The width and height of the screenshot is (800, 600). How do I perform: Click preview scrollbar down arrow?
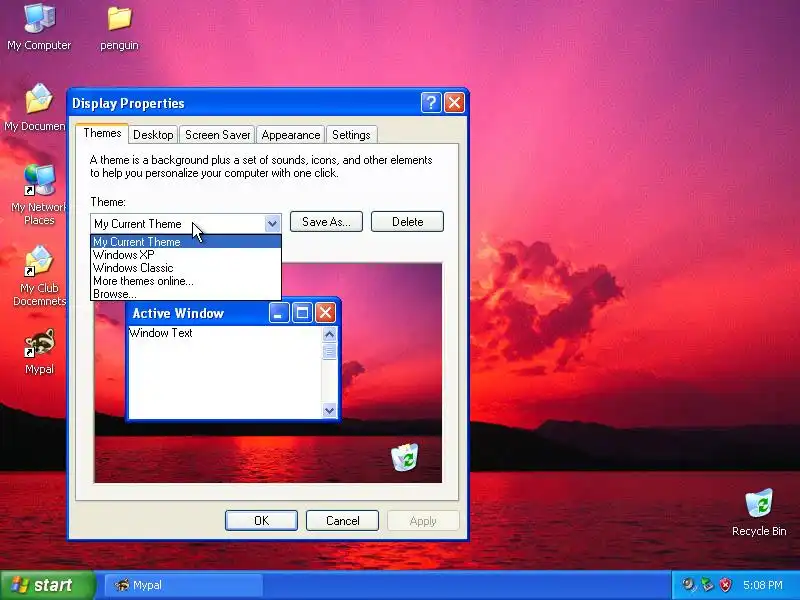click(330, 410)
